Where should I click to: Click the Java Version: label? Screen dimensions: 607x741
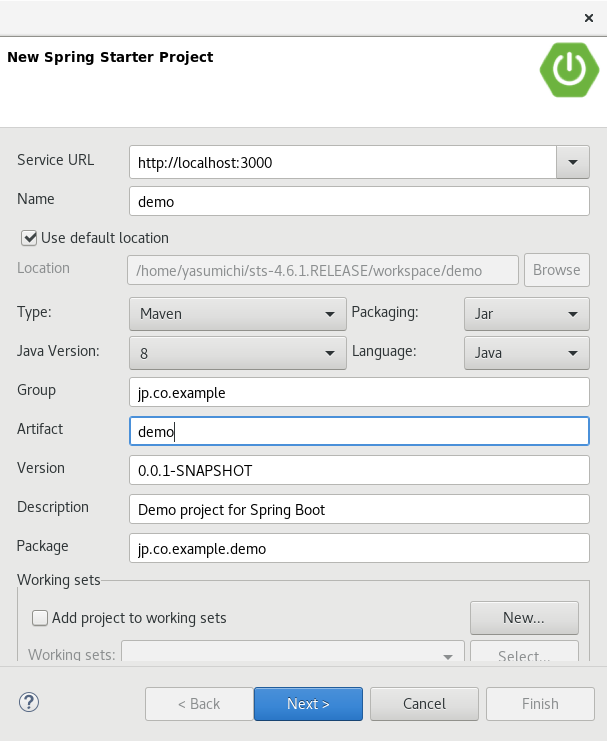point(58,351)
